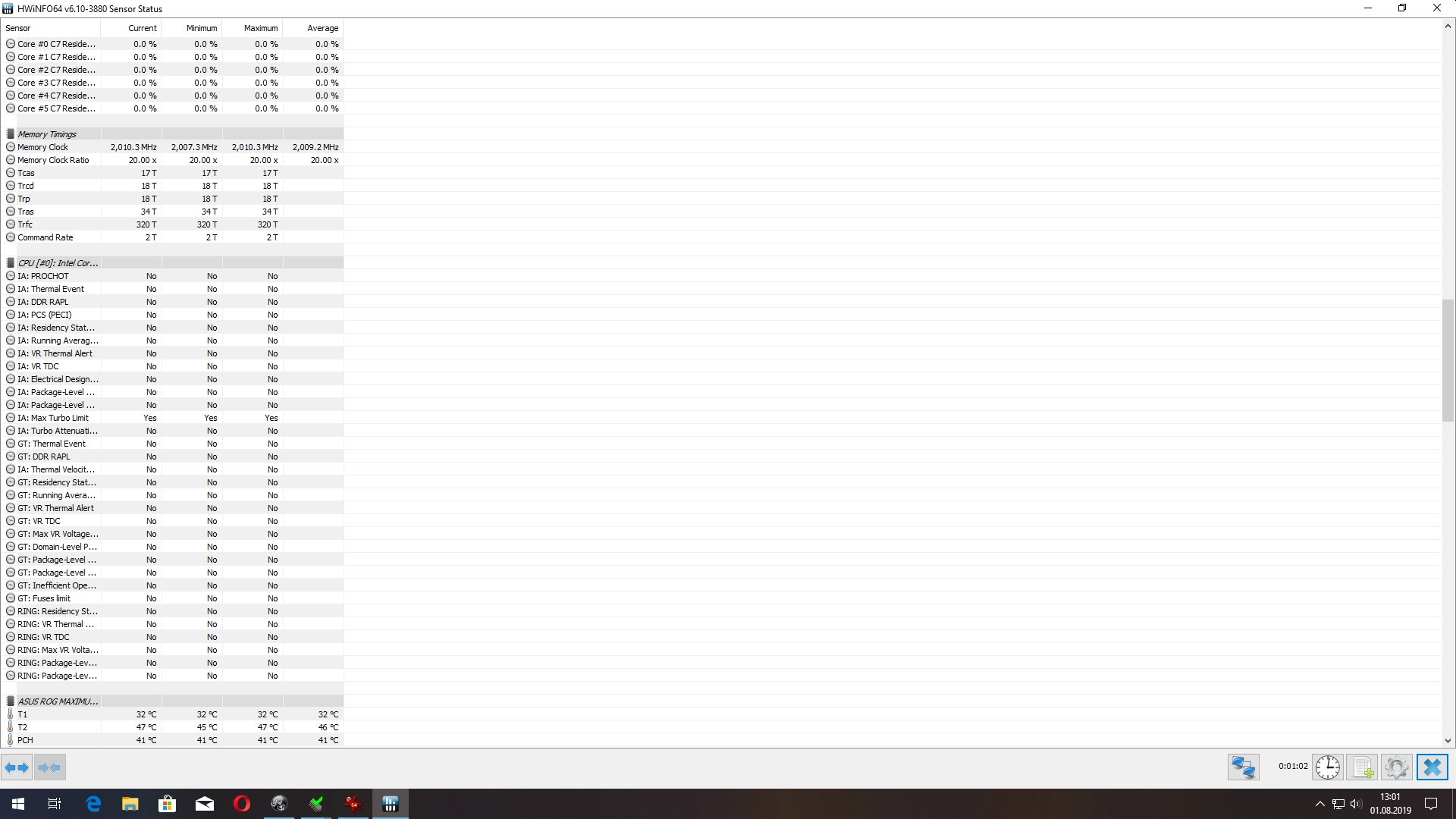This screenshot has width=1456, height=819.
Task: Open the volume tray icon
Action: (1356, 804)
